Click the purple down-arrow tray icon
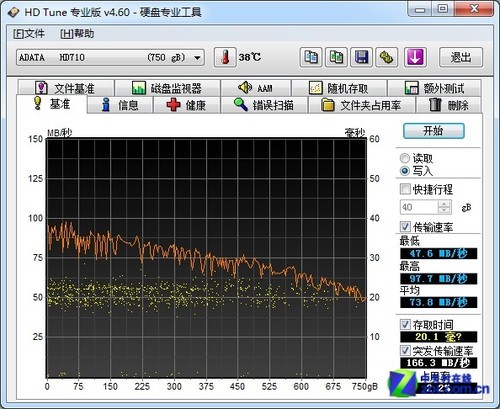Viewport: 500px width, 409px height. click(x=415, y=57)
